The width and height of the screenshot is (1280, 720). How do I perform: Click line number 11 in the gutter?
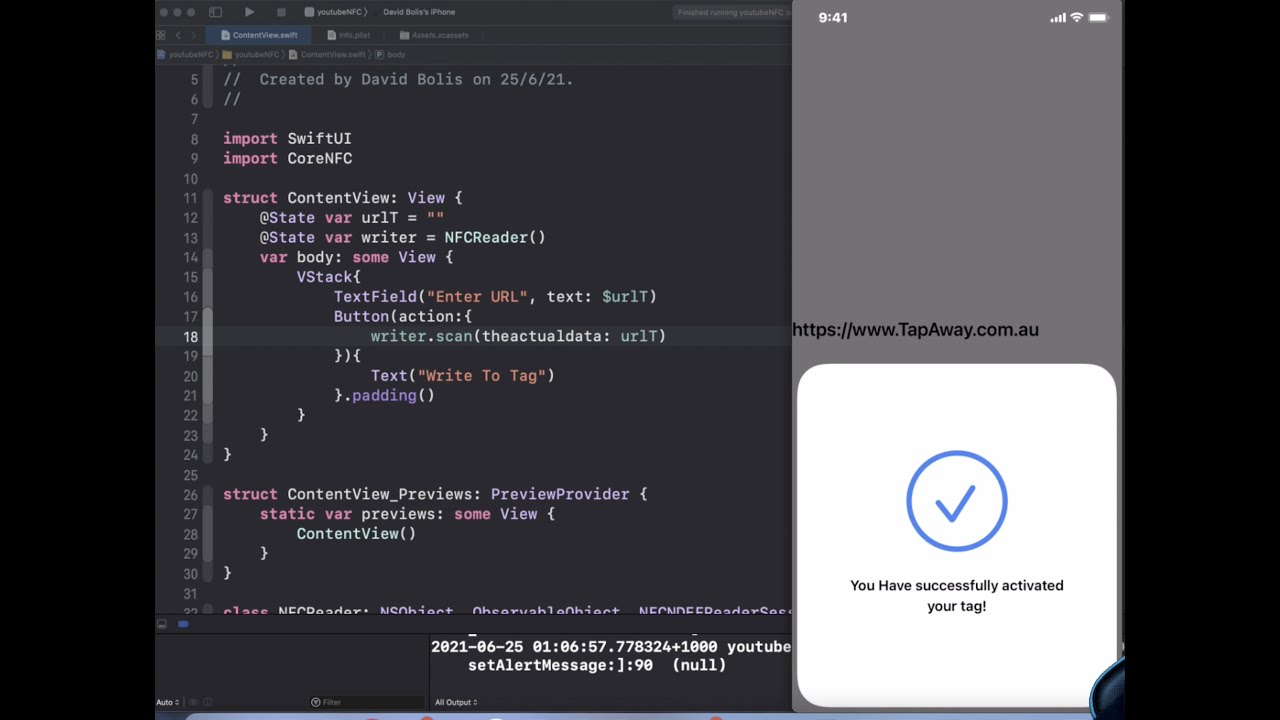[x=190, y=198]
